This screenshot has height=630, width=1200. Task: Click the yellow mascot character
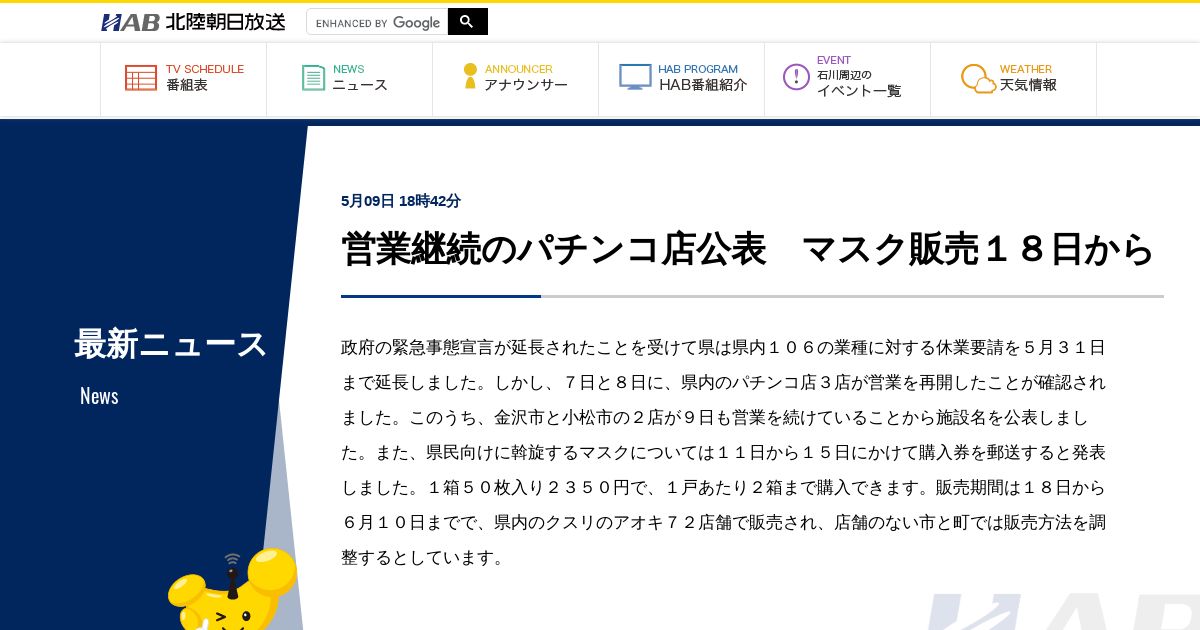tap(234, 590)
